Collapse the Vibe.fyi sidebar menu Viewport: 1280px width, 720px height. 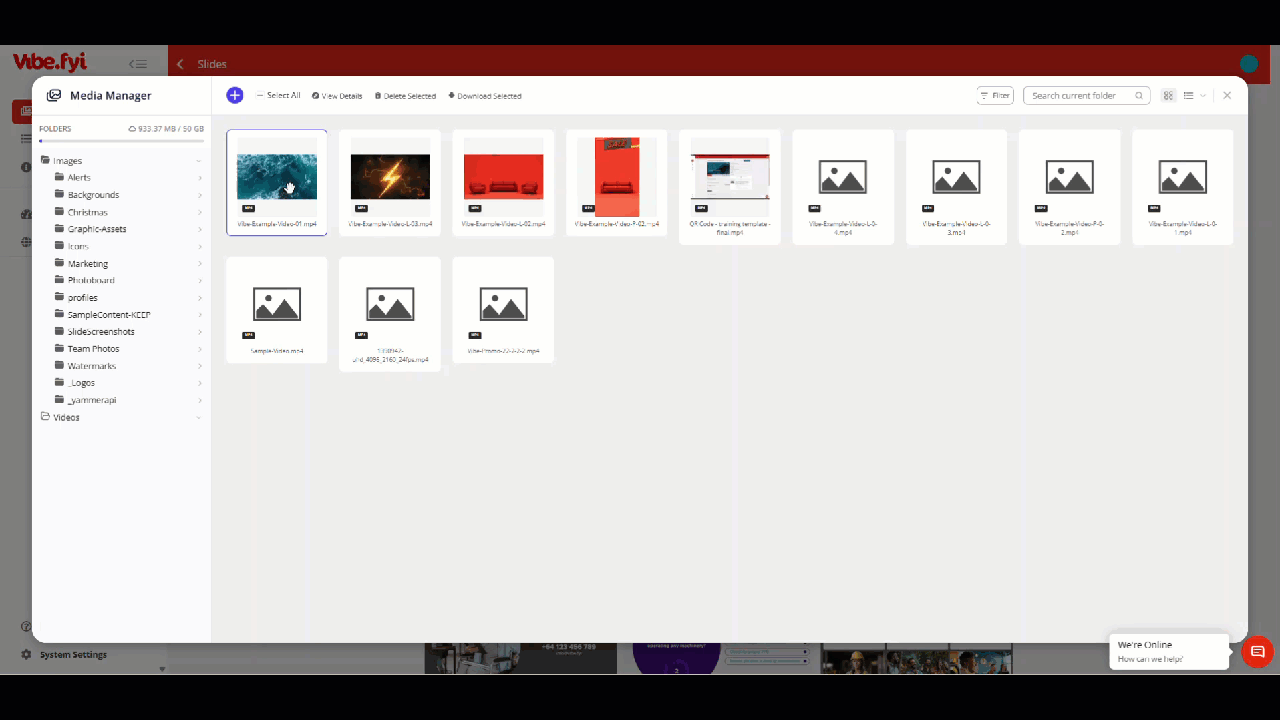point(138,64)
